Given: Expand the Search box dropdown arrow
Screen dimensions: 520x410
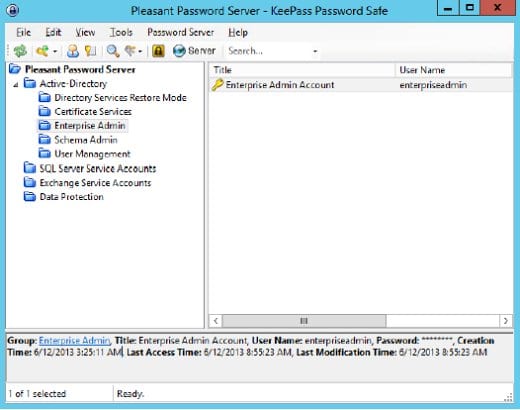Looking at the screenshot, I should [315, 51].
